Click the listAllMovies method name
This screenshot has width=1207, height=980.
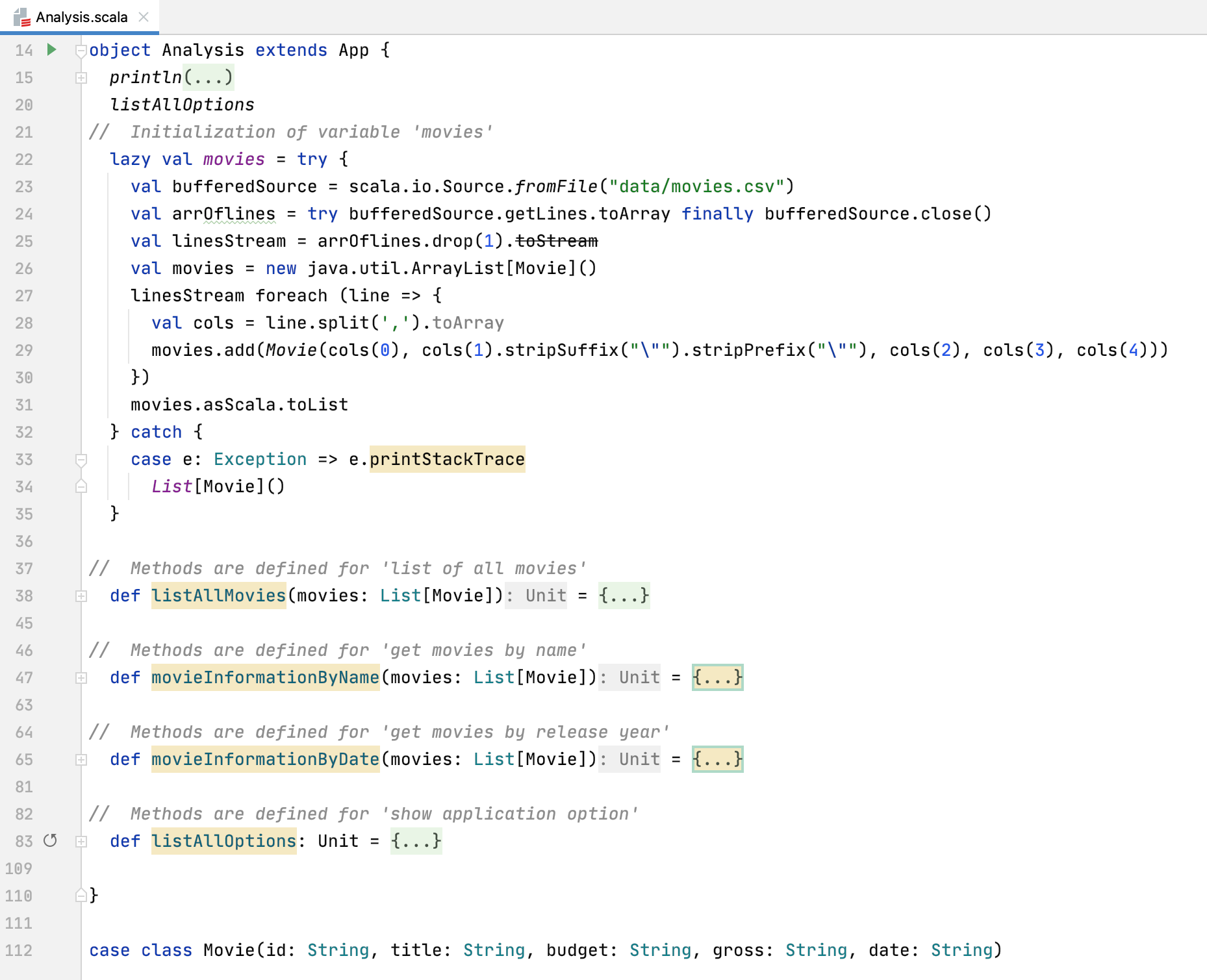click(x=218, y=596)
